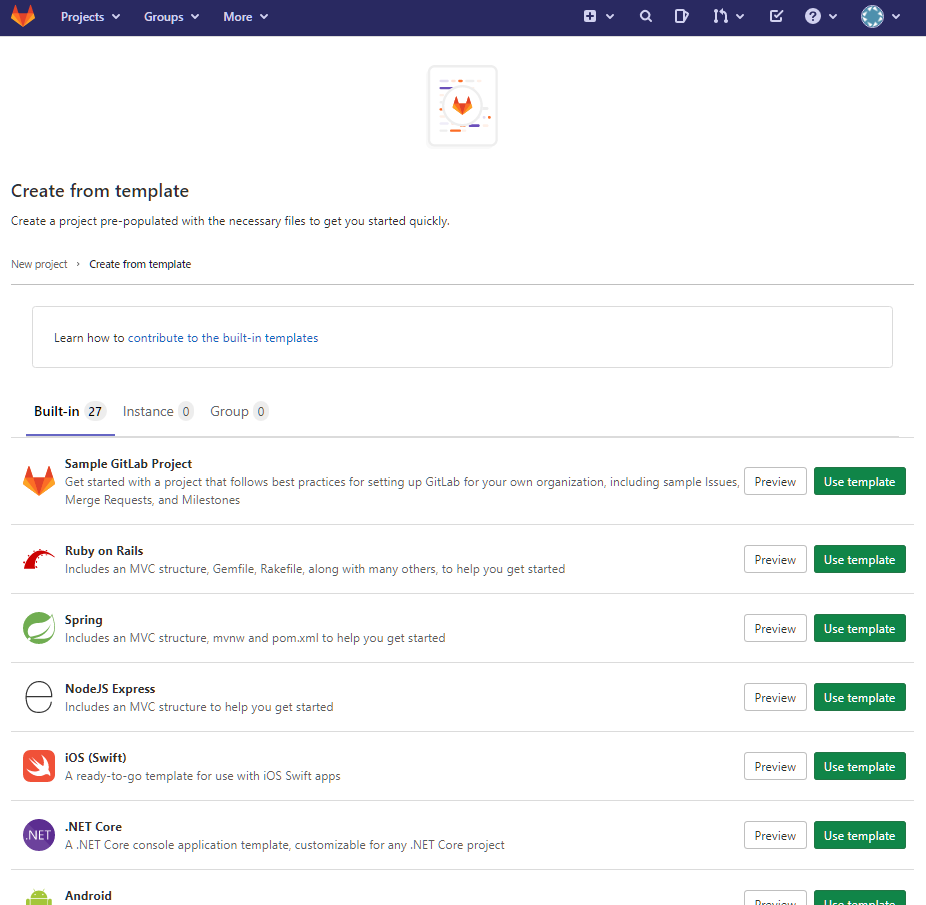Screen dimensions: 926x905
Task: Click the Built-in count badge 27
Action: 95,411
